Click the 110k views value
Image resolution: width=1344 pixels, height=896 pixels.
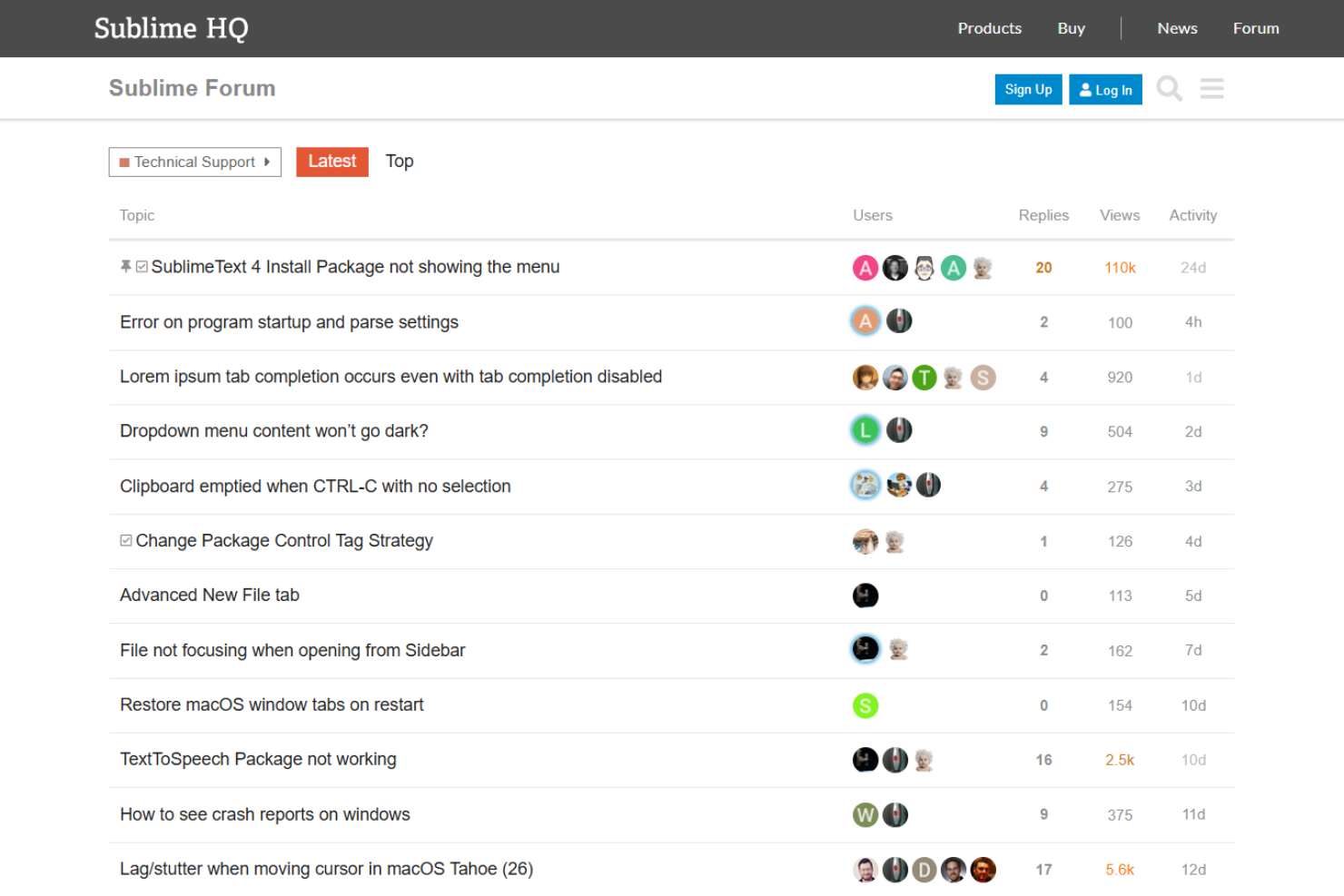1120,268
